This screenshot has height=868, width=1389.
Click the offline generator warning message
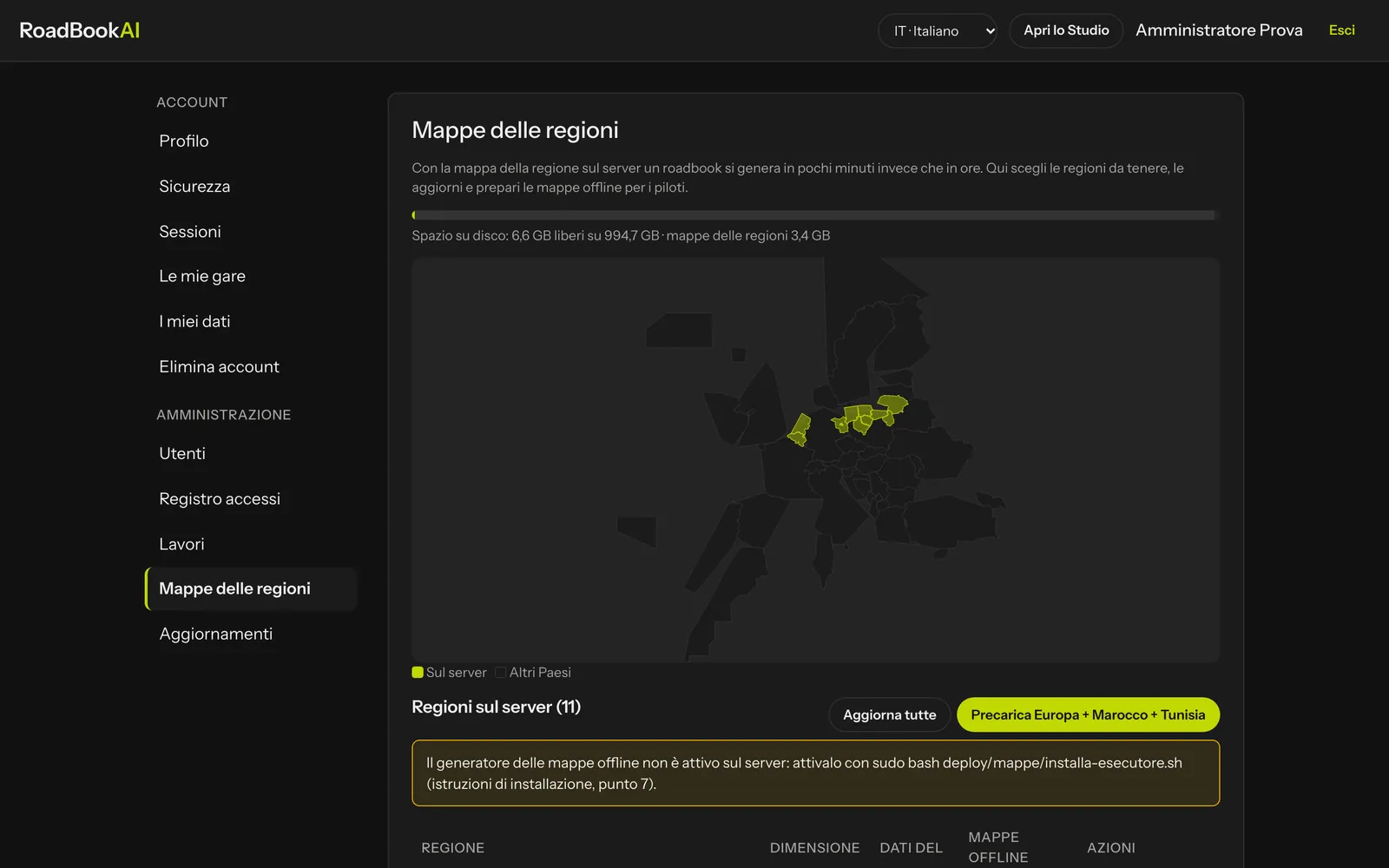coord(815,773)
